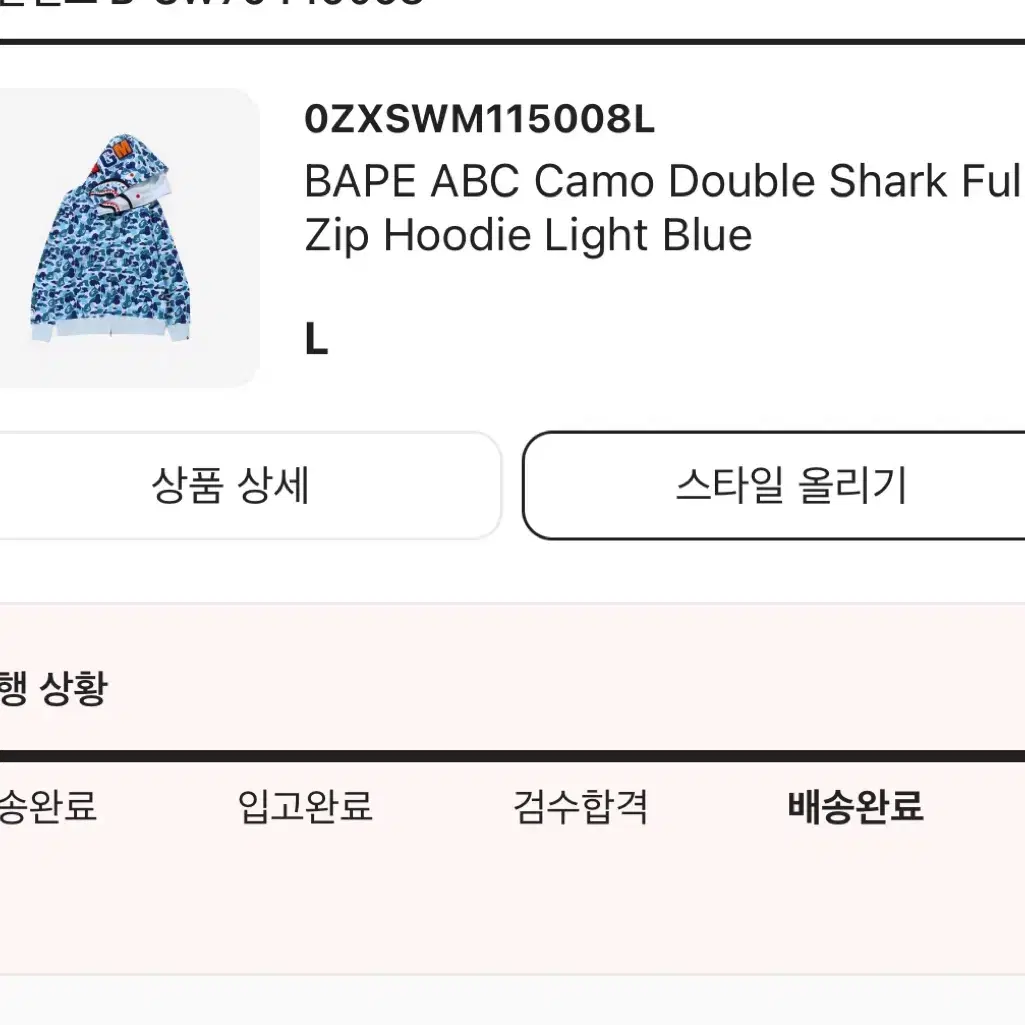Tap the cut-off order number at top
The height and width of the screenshot is (1025, 1025).
(x=212, y=3)
